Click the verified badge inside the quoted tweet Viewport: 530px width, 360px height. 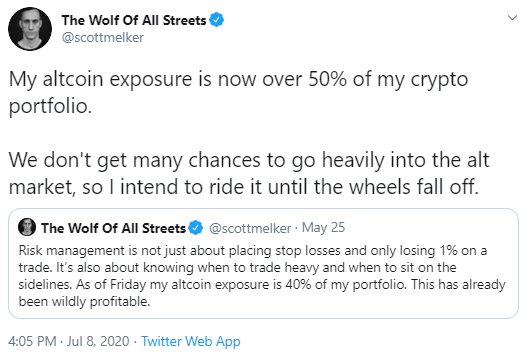[x=195, y=227]
